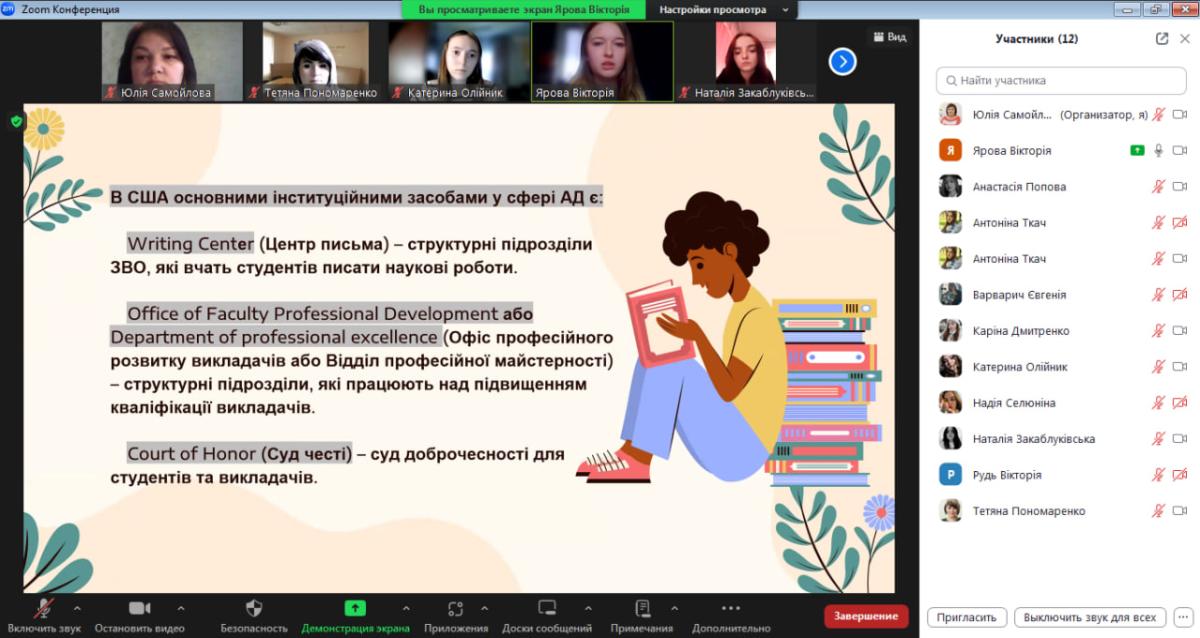Click the green encryption shield icon
This screenshot has width=1200, height=638.
pos(16,121)
